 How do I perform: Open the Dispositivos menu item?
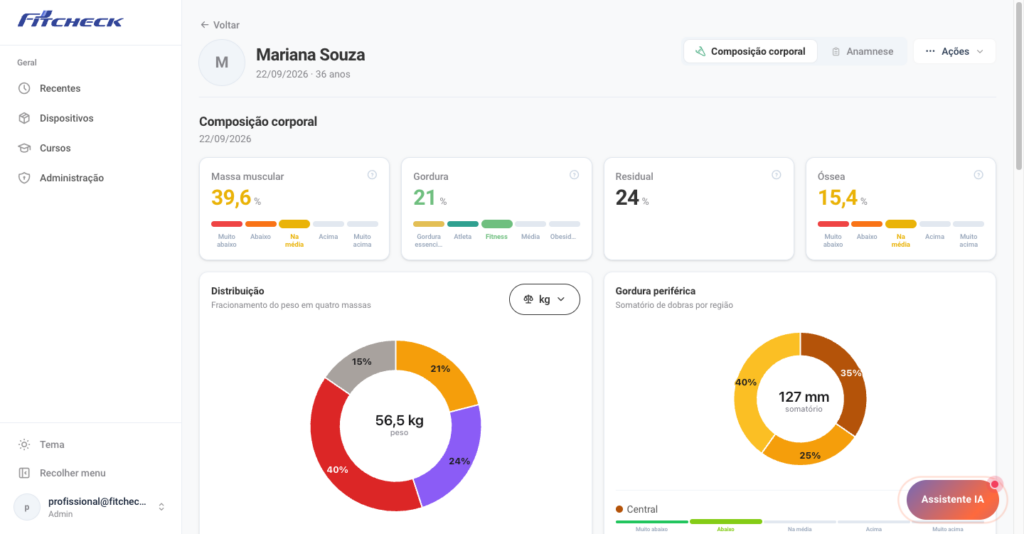tap(91, 118)
